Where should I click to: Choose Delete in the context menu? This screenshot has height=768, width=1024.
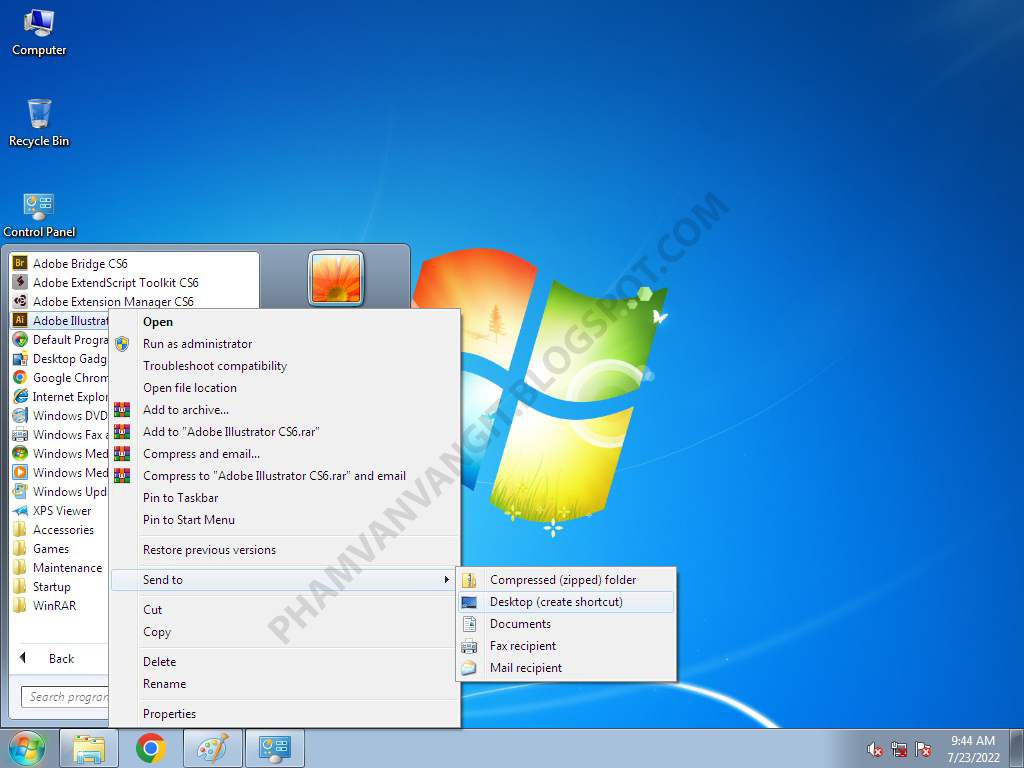tap(285, 662)
